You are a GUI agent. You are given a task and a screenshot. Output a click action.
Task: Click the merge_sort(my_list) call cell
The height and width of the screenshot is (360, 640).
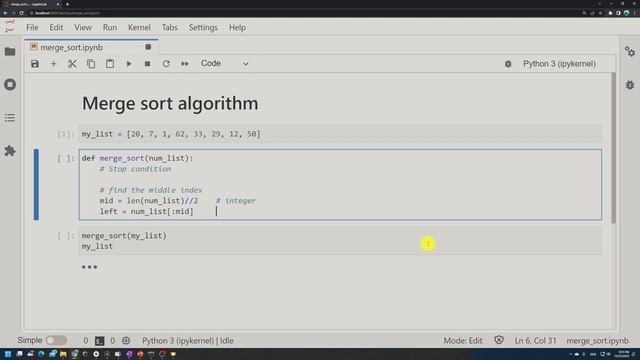pos(340,241)
